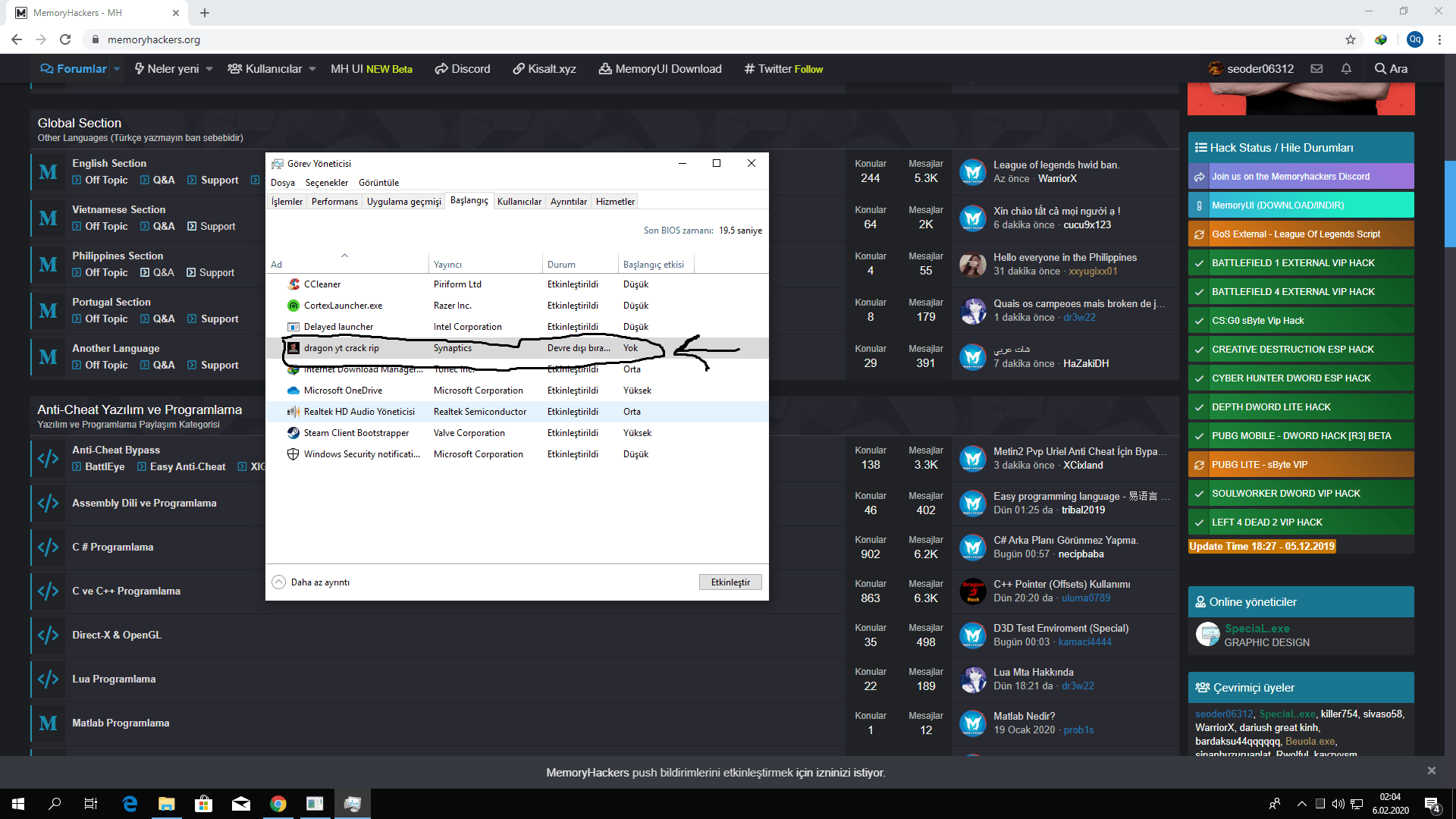Click the Ara search icon

tap(1391, 69)
